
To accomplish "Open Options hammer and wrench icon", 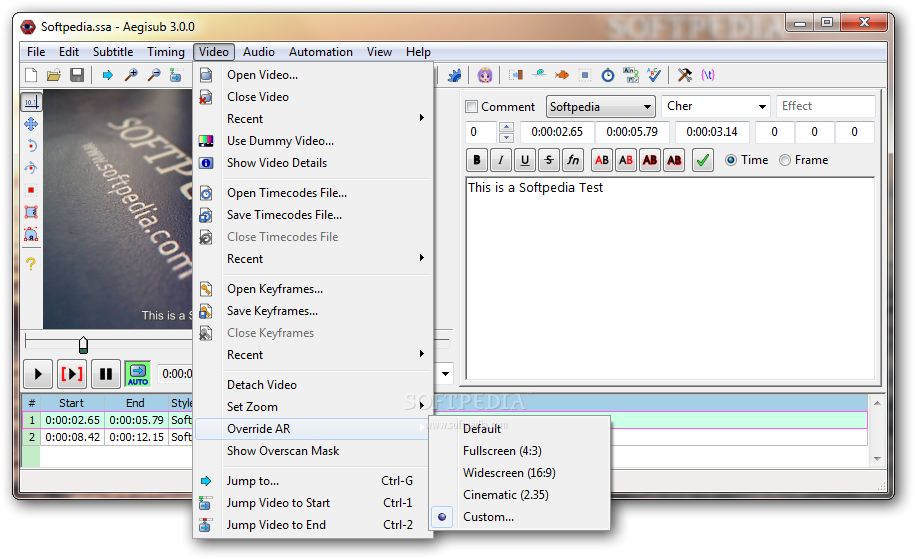I will click(x=684, y=75).
